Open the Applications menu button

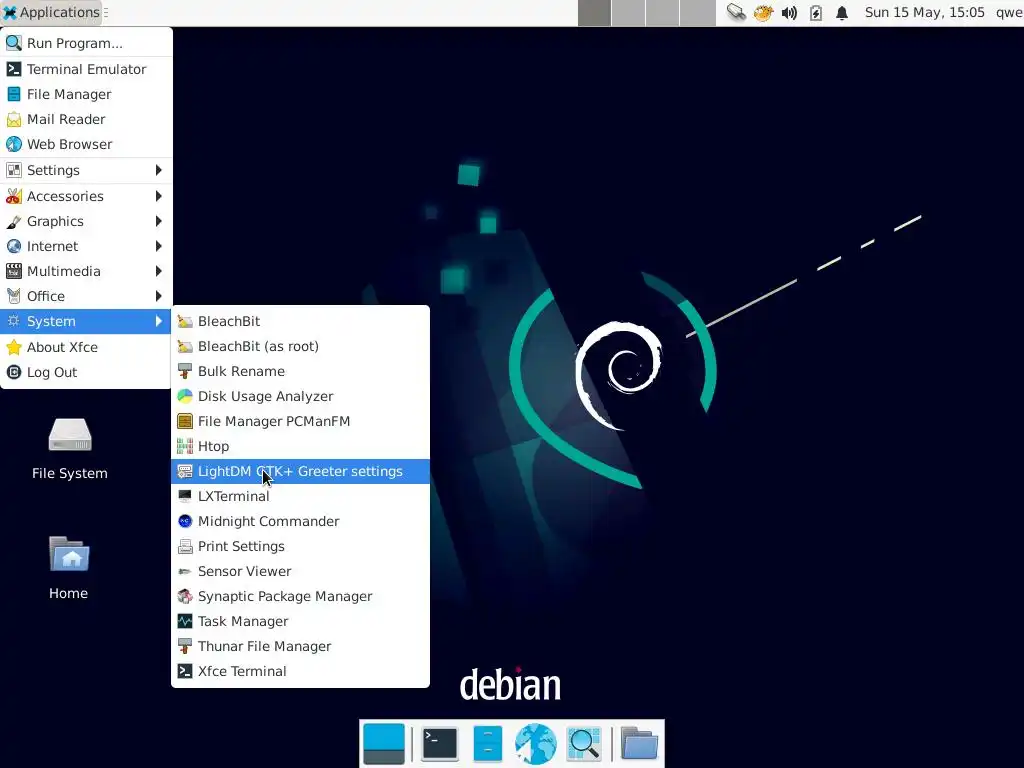coord(52,12)
